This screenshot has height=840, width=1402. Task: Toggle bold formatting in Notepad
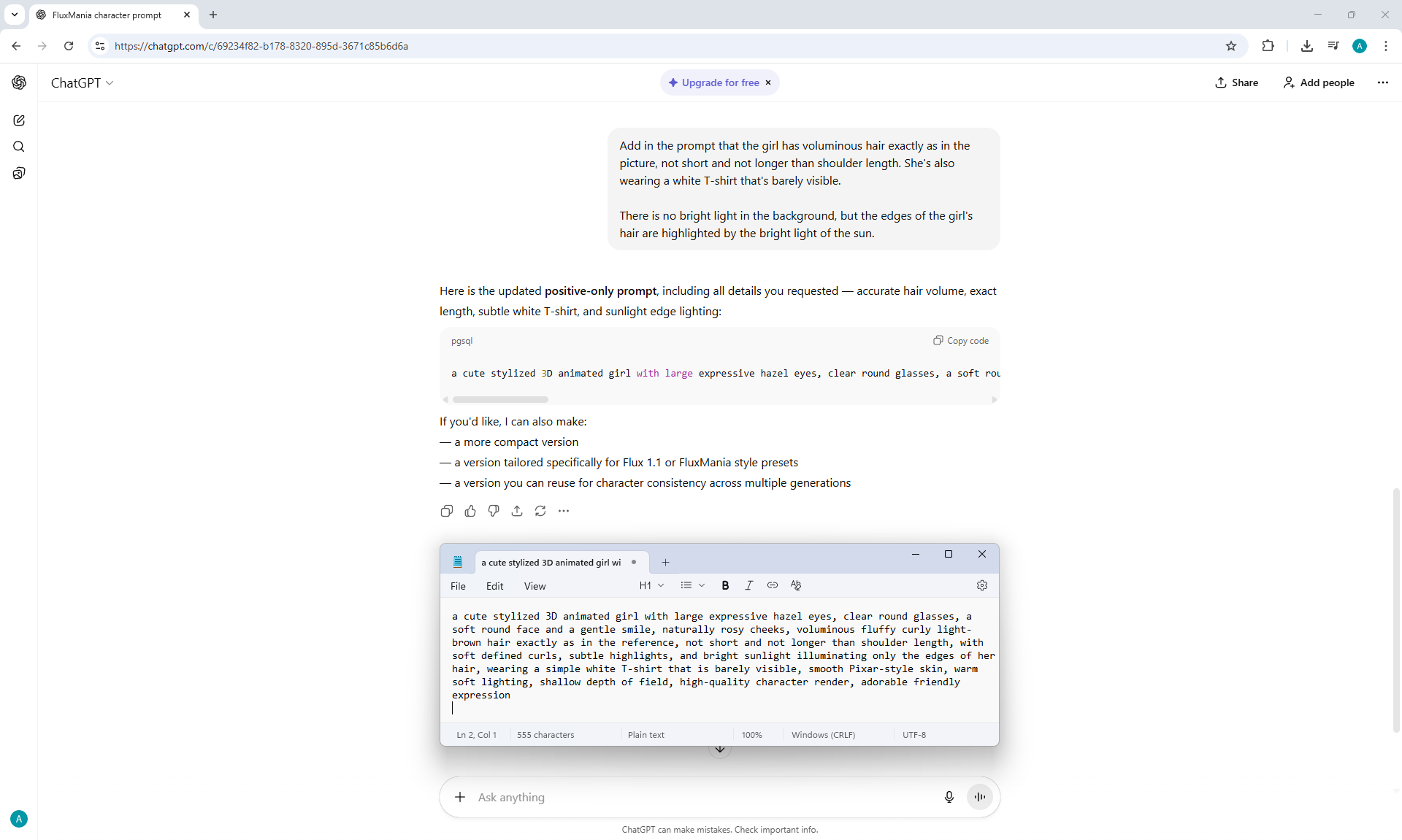(x=725, y=585)
